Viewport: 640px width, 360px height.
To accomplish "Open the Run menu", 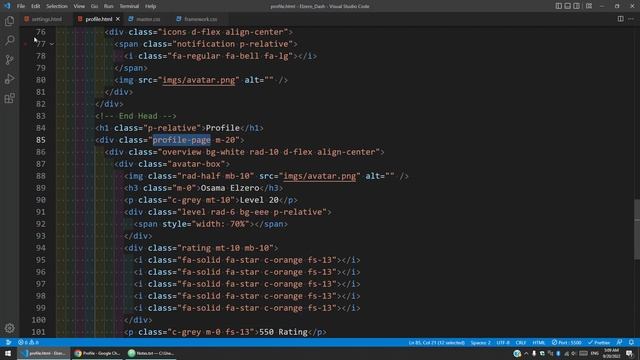I will tap(108, 6).
